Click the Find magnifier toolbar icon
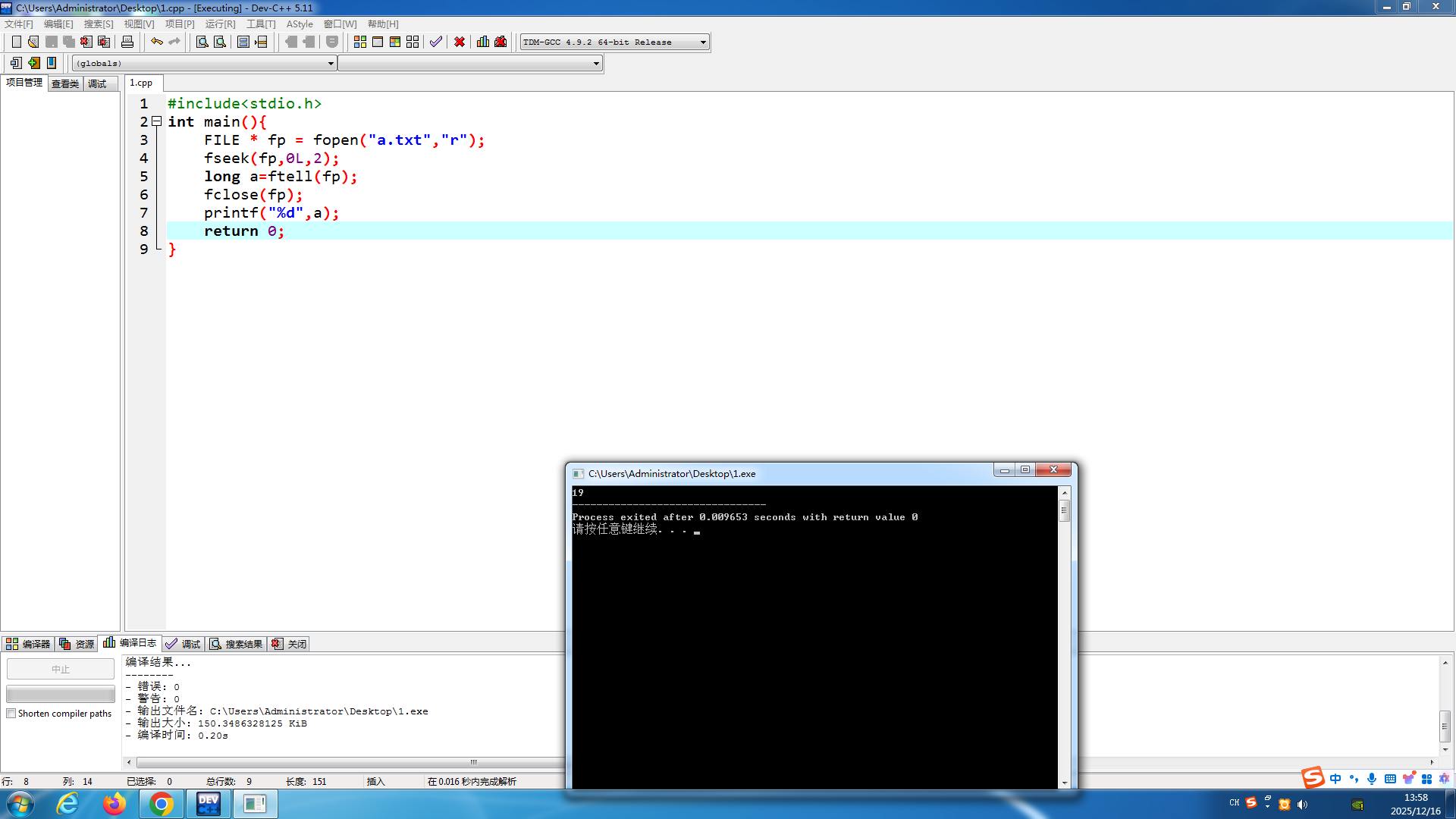 tap(202, 42)
